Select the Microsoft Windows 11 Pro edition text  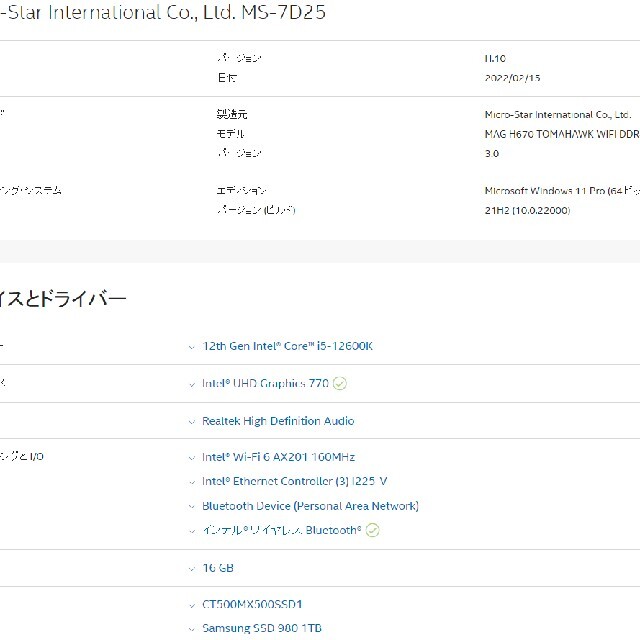tap(562, 191)
